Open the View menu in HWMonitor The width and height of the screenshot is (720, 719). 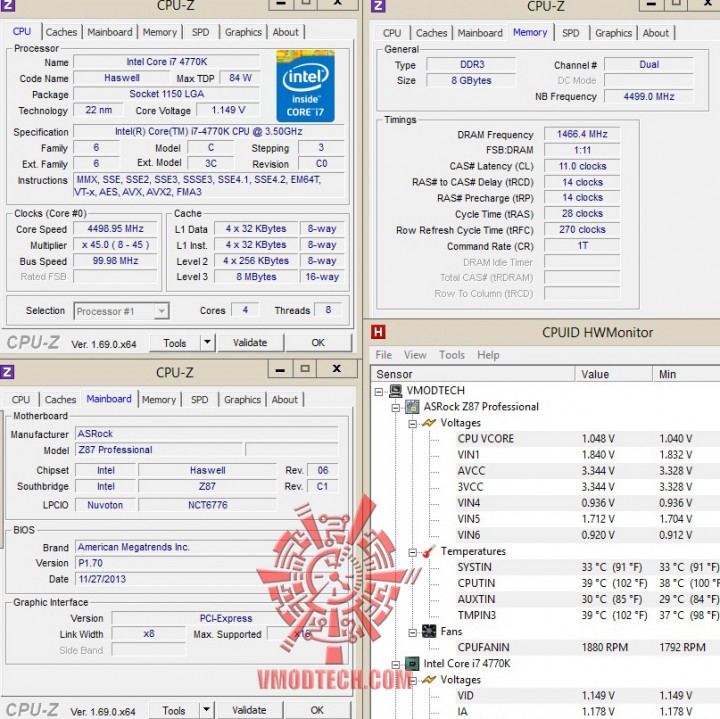click(x=415, y=355)
